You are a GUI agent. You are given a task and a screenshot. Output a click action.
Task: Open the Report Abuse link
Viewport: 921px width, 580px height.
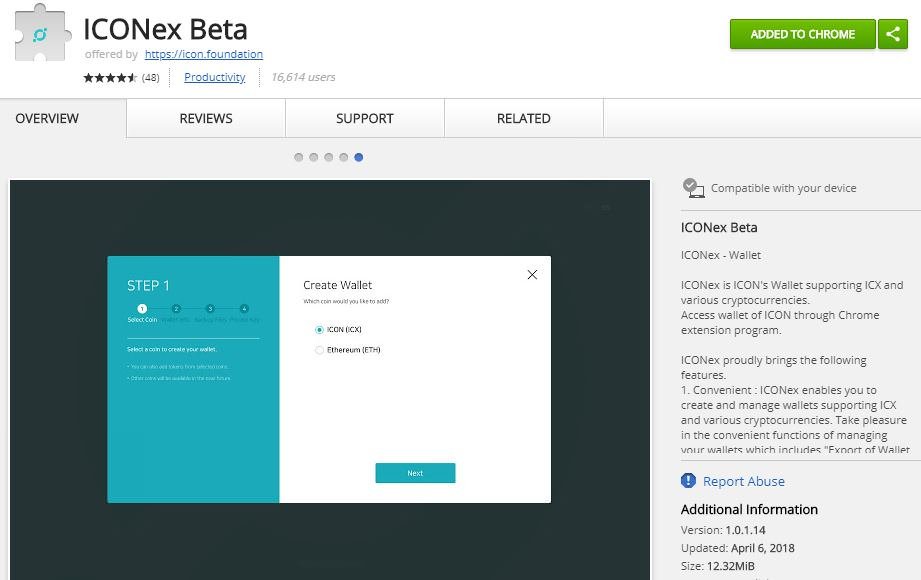[744, 481]
